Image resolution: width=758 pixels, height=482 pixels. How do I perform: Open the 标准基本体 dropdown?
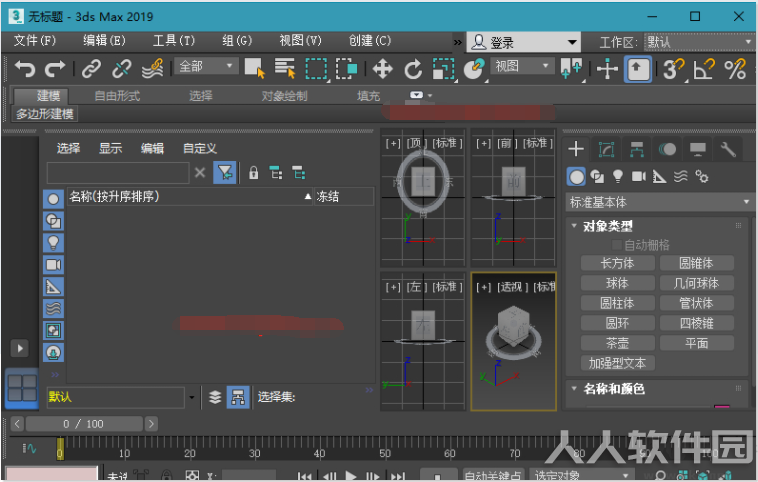tap(659, 202)
